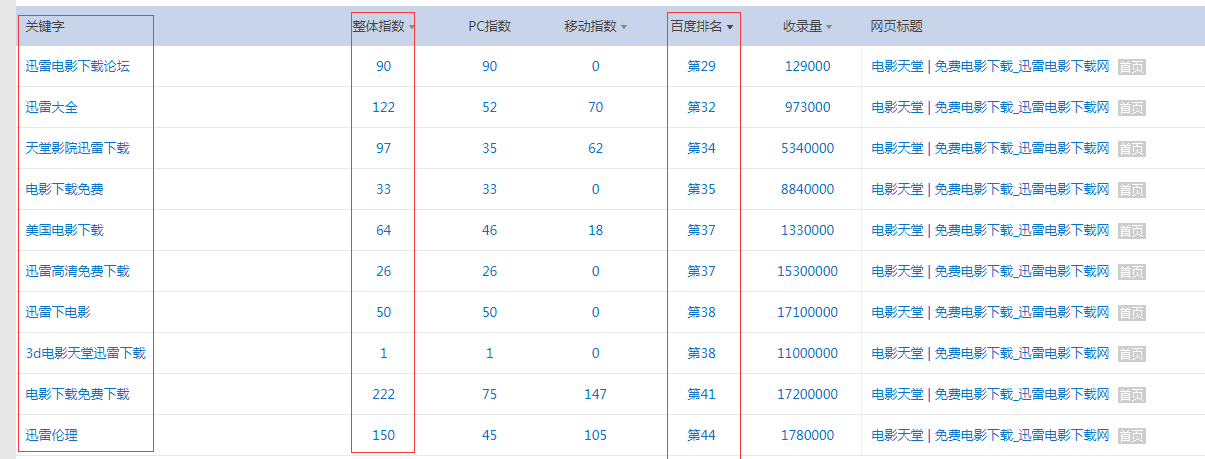Click PC index value 75
Screen dimensions: 1205x459
(x=489, y=394)
